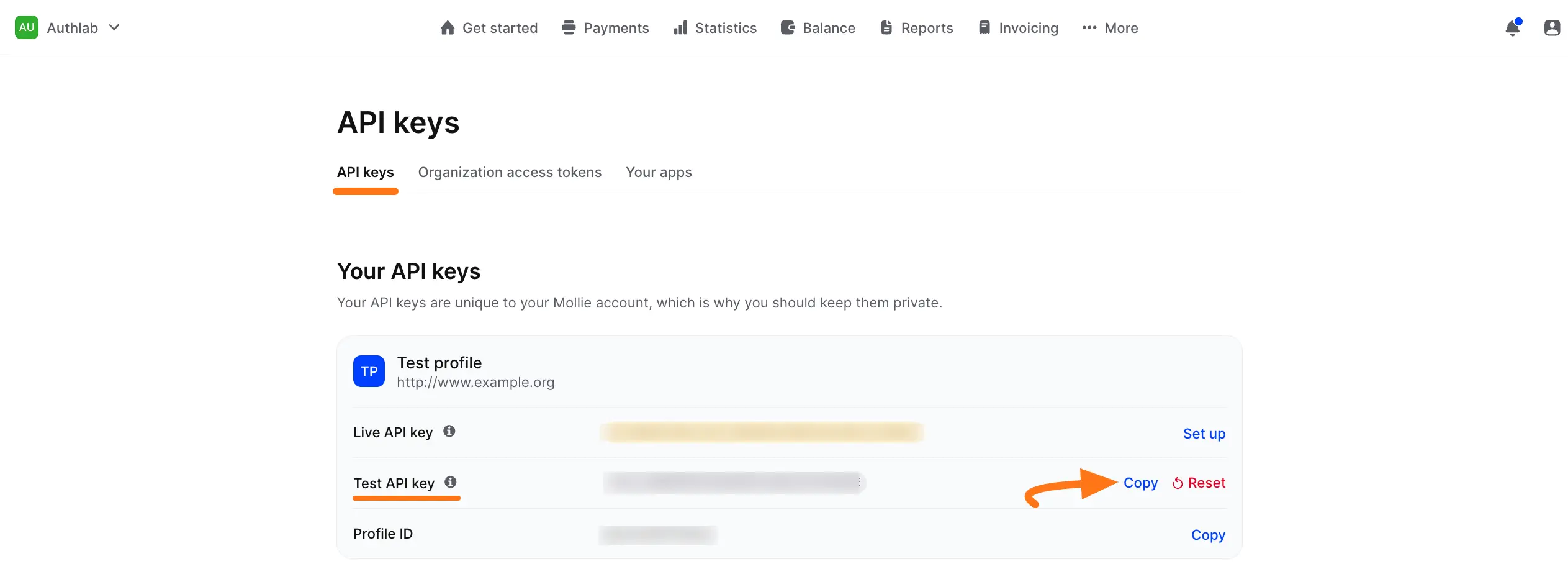Click the TP Test profile avatar

click(x=369, y=371)
